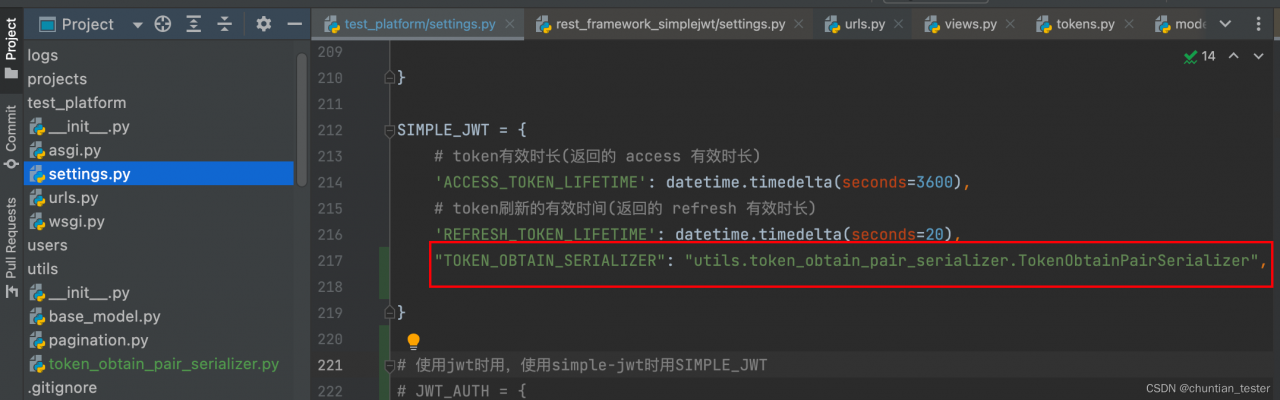Select token_obtain_pair_serializer.py in project tree
This screenshot has height=400, width=1280.
pyautogui.click(x=163, y=364)
